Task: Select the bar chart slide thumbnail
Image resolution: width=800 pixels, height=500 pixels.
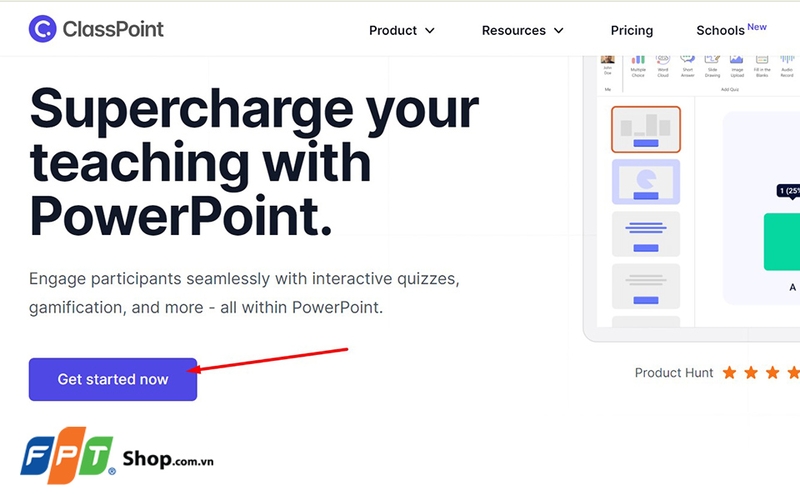Action: pos(645,129)
